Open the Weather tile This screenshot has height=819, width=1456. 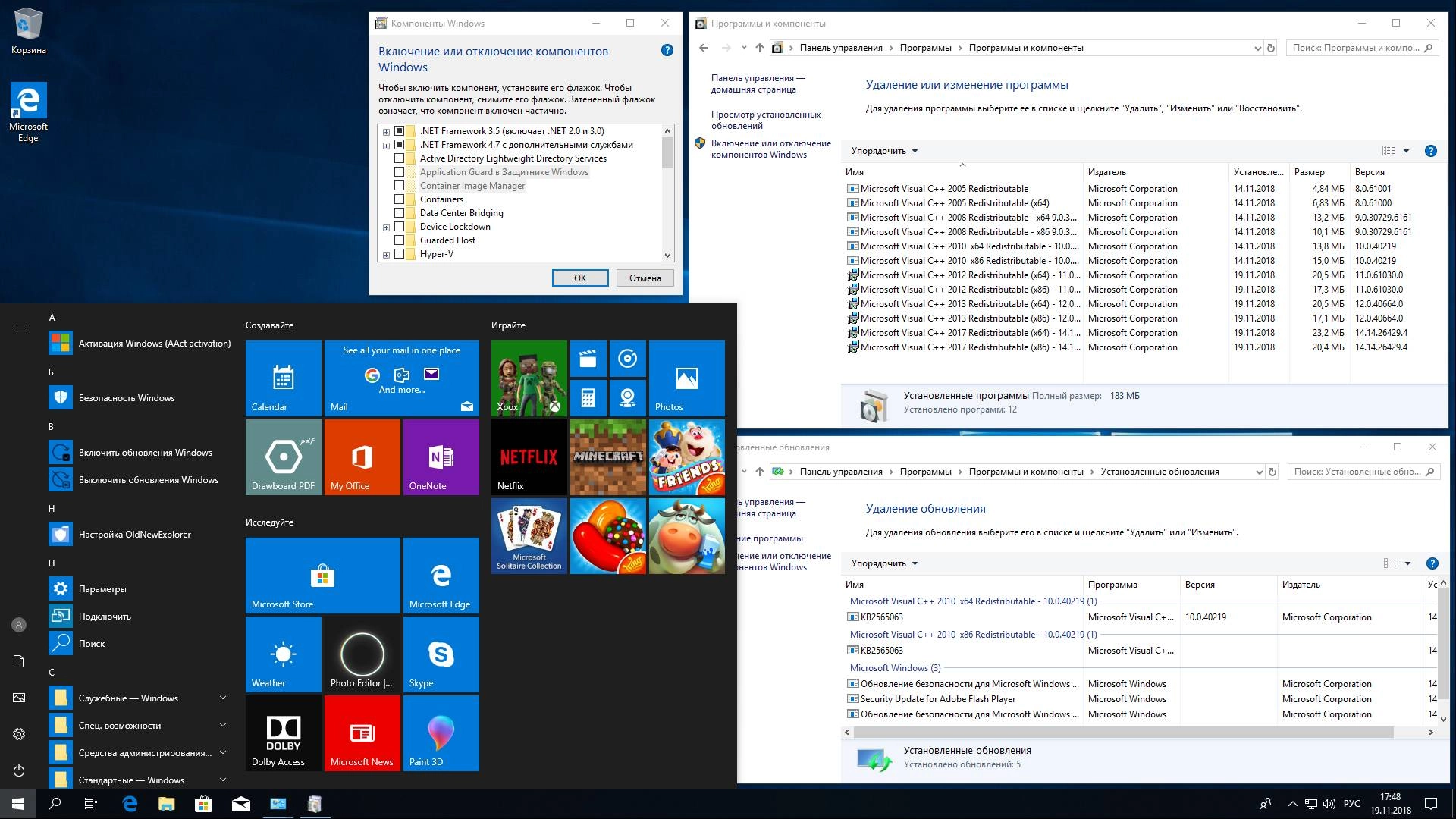[284, 654]
